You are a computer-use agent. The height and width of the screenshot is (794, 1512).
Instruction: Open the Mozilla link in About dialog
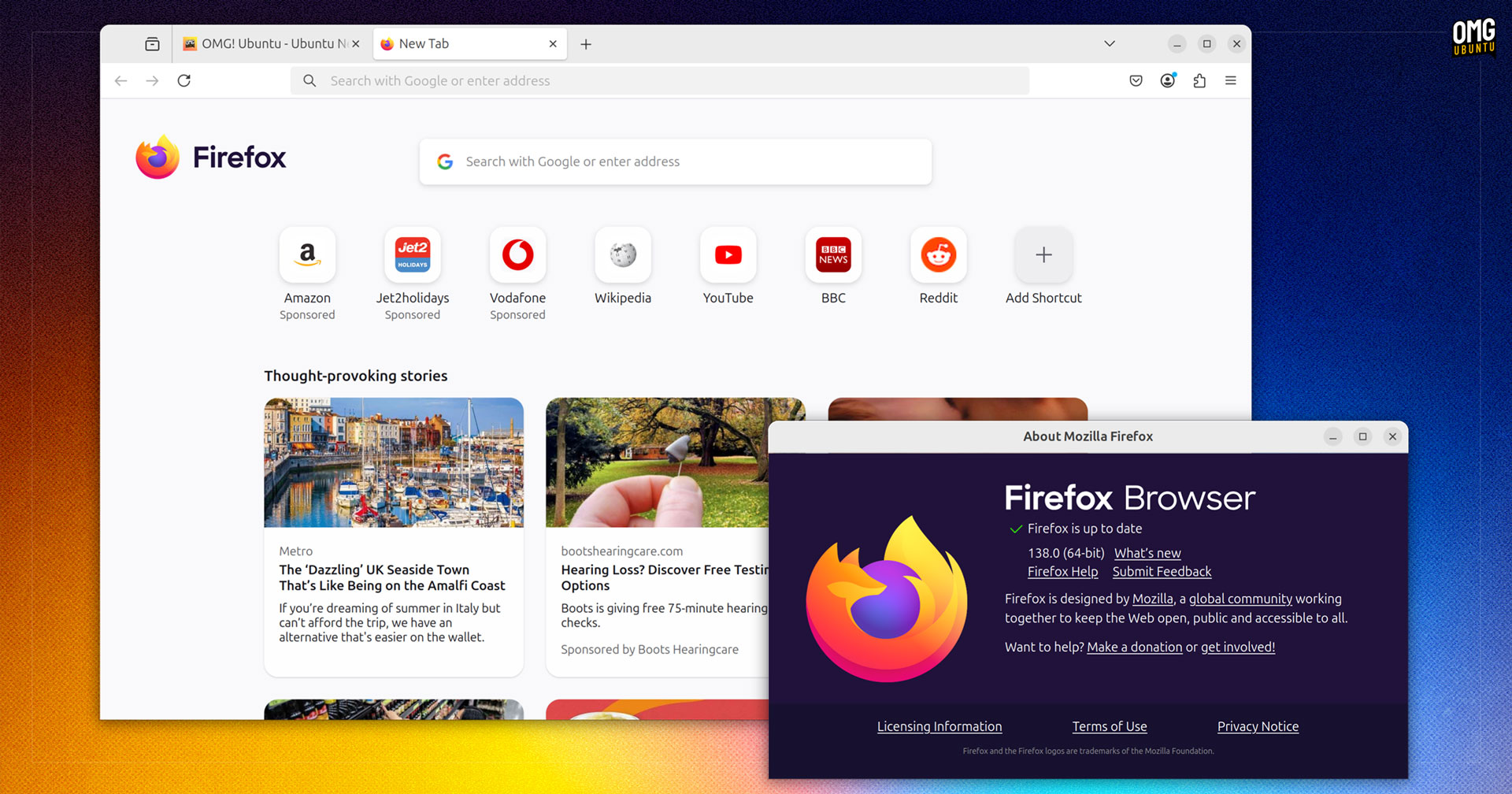tap(1153, 599)
